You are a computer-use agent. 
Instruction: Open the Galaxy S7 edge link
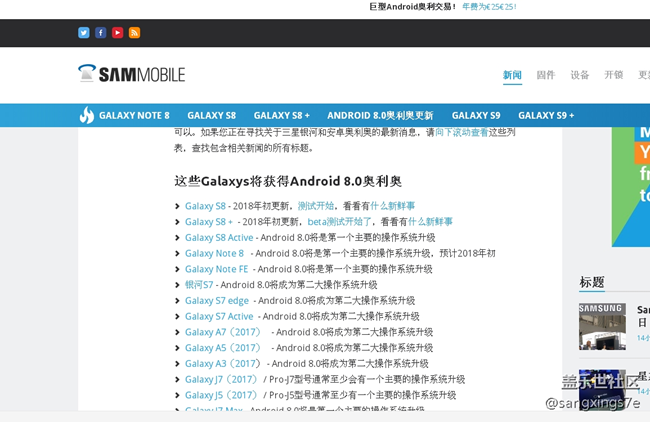coord(217,301)
